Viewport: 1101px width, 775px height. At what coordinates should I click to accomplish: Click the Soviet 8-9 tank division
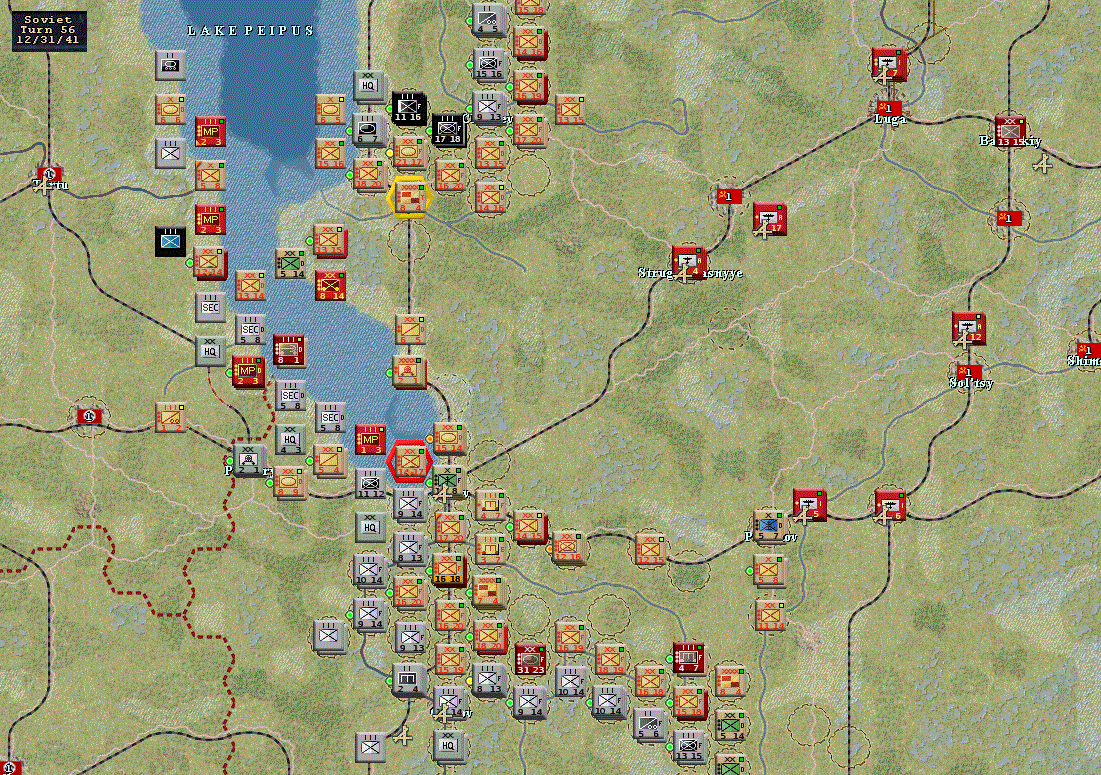pos(289,482)
